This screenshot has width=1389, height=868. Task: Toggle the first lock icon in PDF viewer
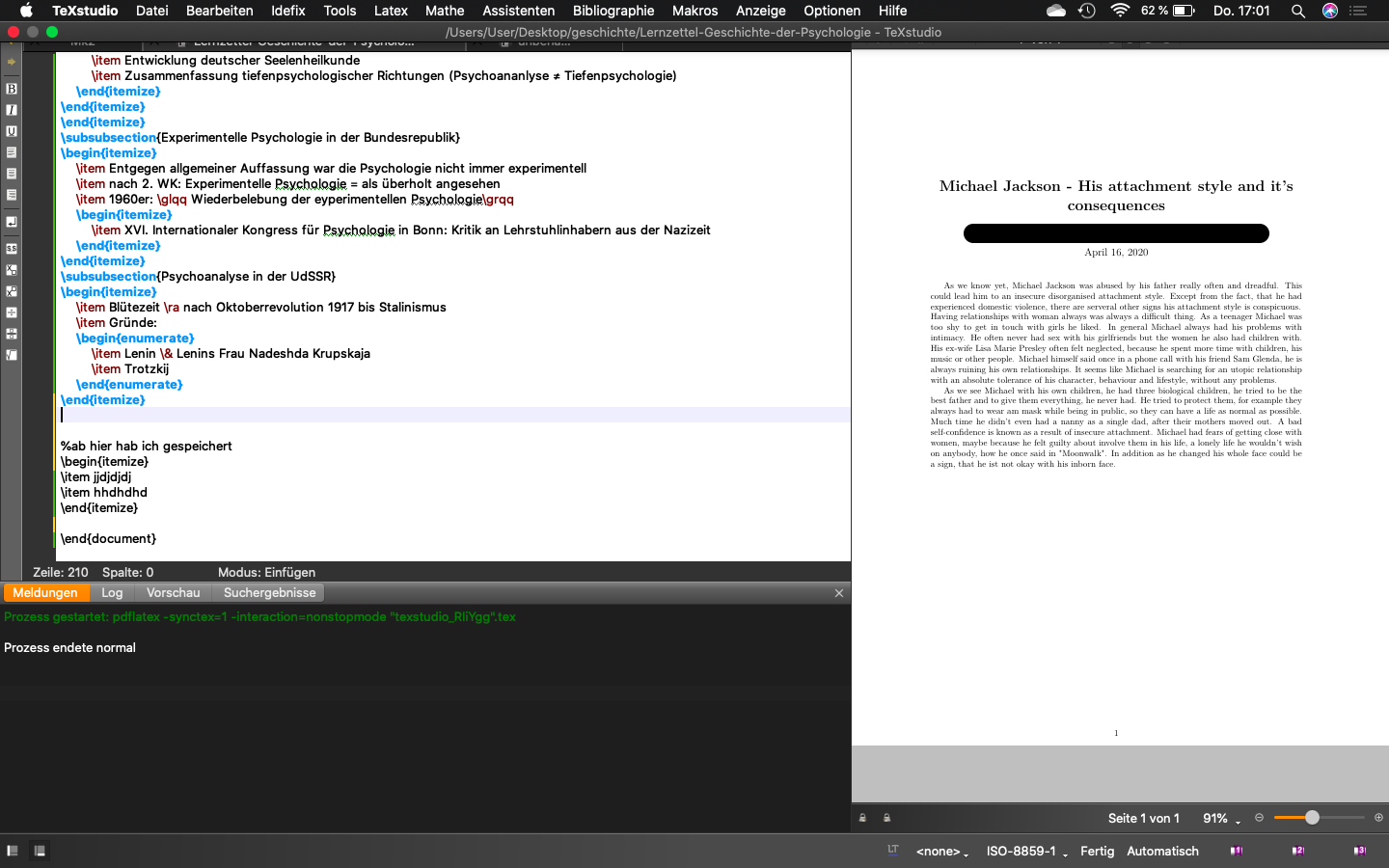click(x=862, y=818)
